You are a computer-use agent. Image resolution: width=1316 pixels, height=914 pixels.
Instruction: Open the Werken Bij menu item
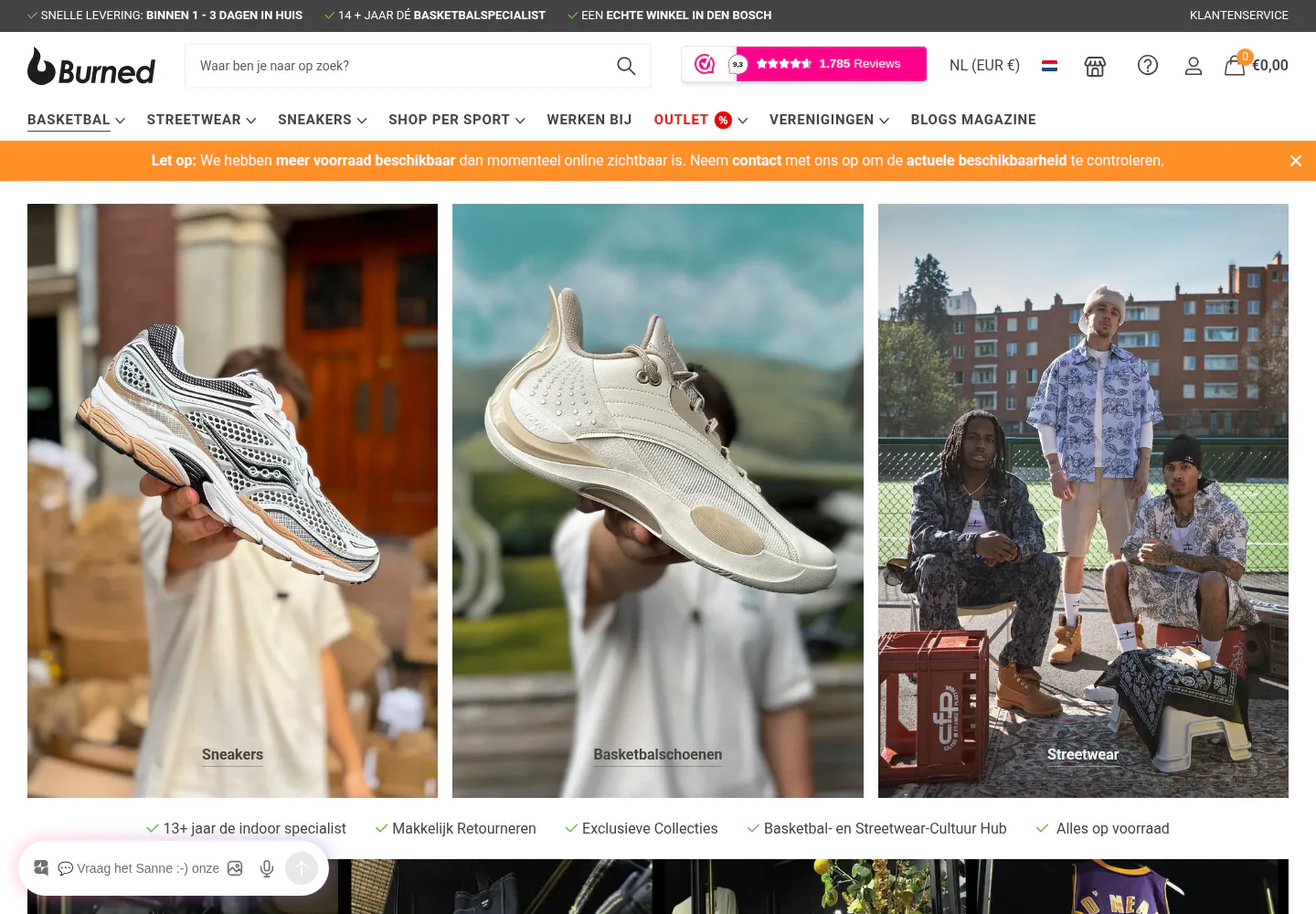click(x=589, y=120)
